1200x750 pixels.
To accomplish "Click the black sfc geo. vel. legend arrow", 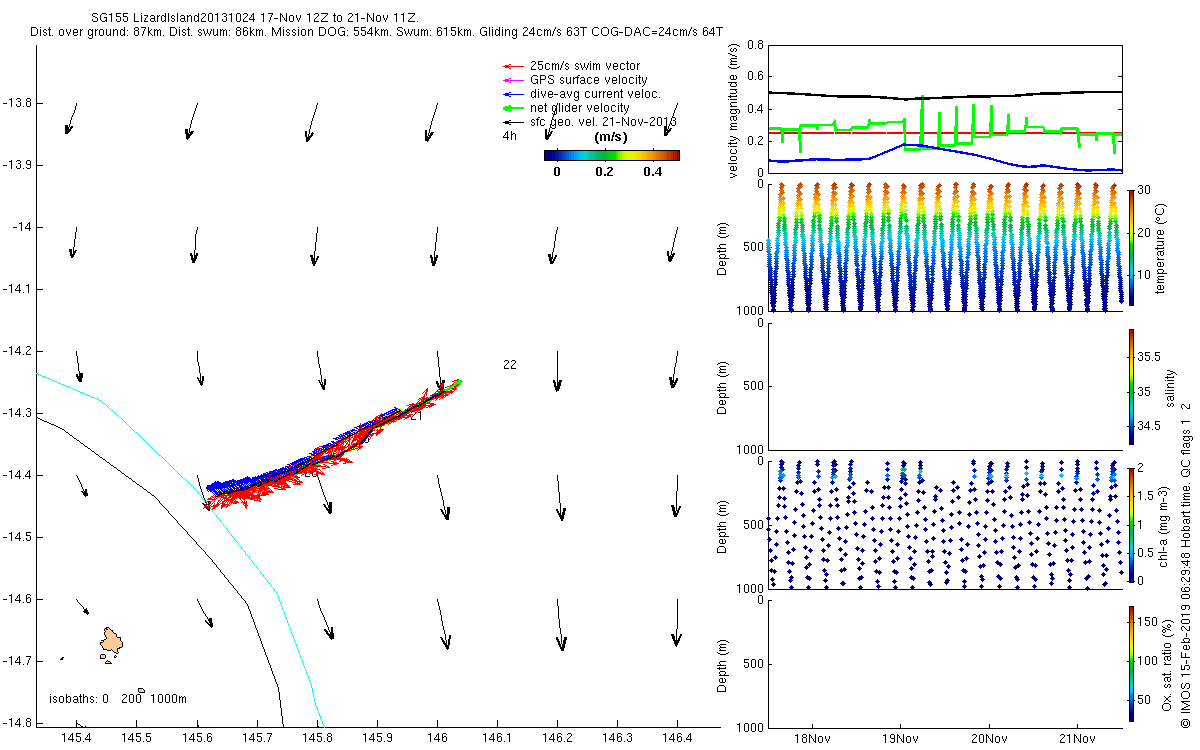I will pos(513,121).
